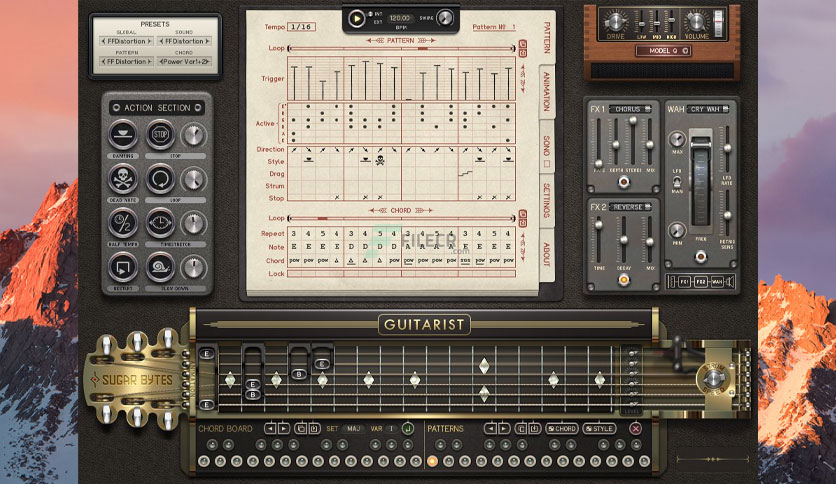The height and width of the screenshot is (484, 836).
Task: Paste into the chord board
Action: (314, 429)
